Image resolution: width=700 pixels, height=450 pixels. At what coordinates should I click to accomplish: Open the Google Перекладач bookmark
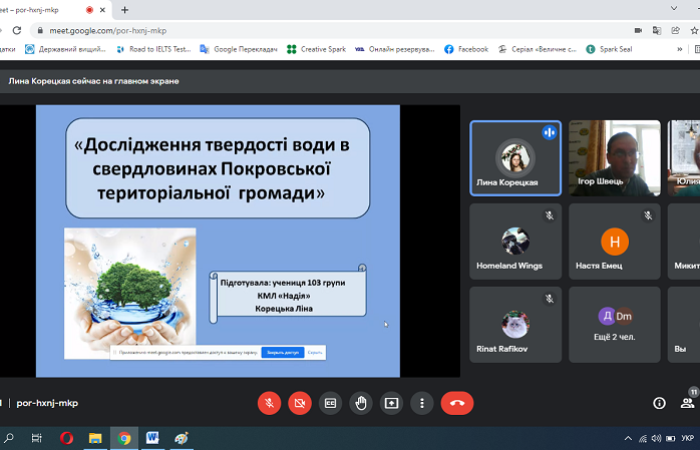[238, 49]
